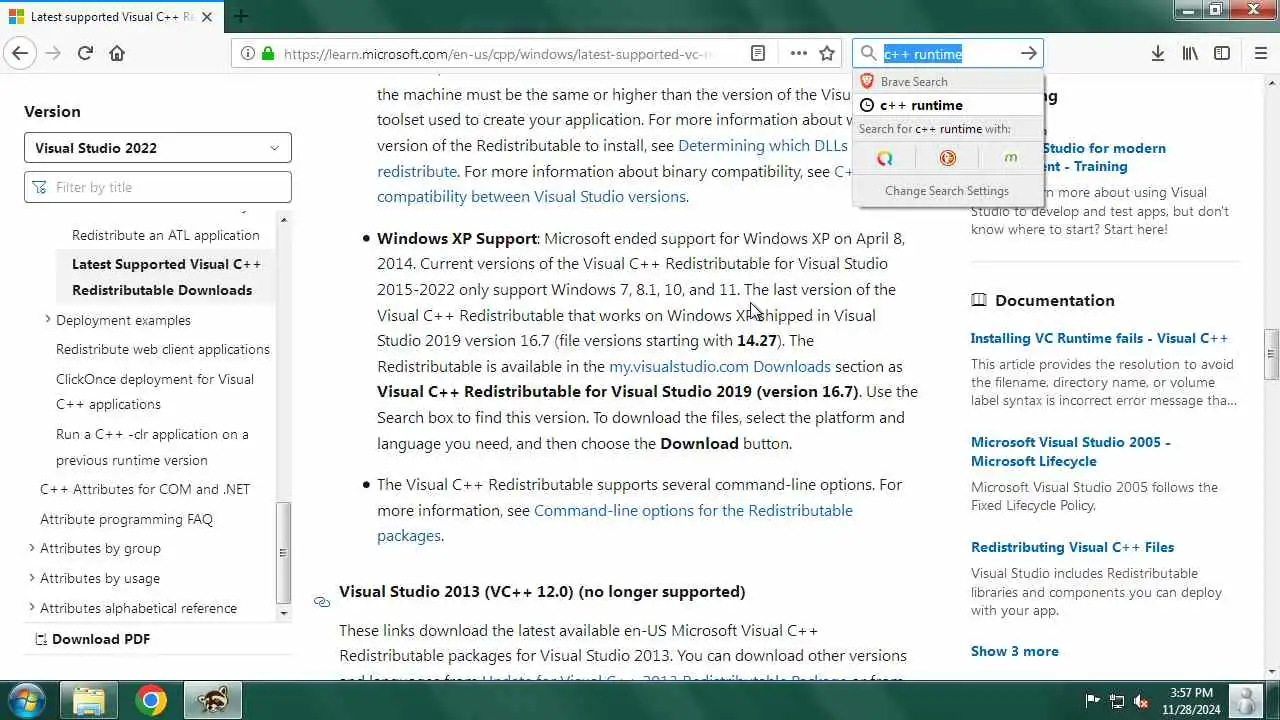Open page actions three-dot menu

click(x=798, y=53)
